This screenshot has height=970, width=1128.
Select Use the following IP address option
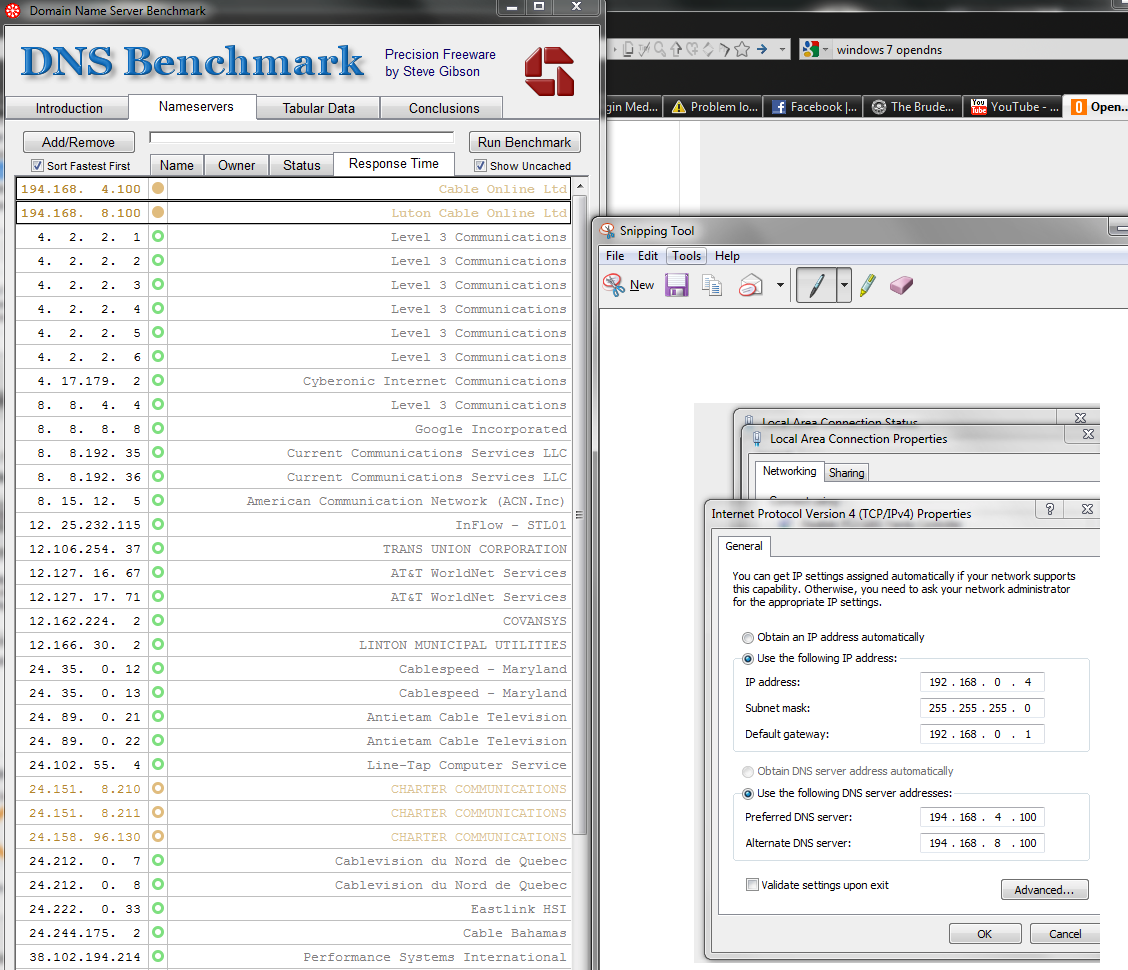click(x=748, y=658)
